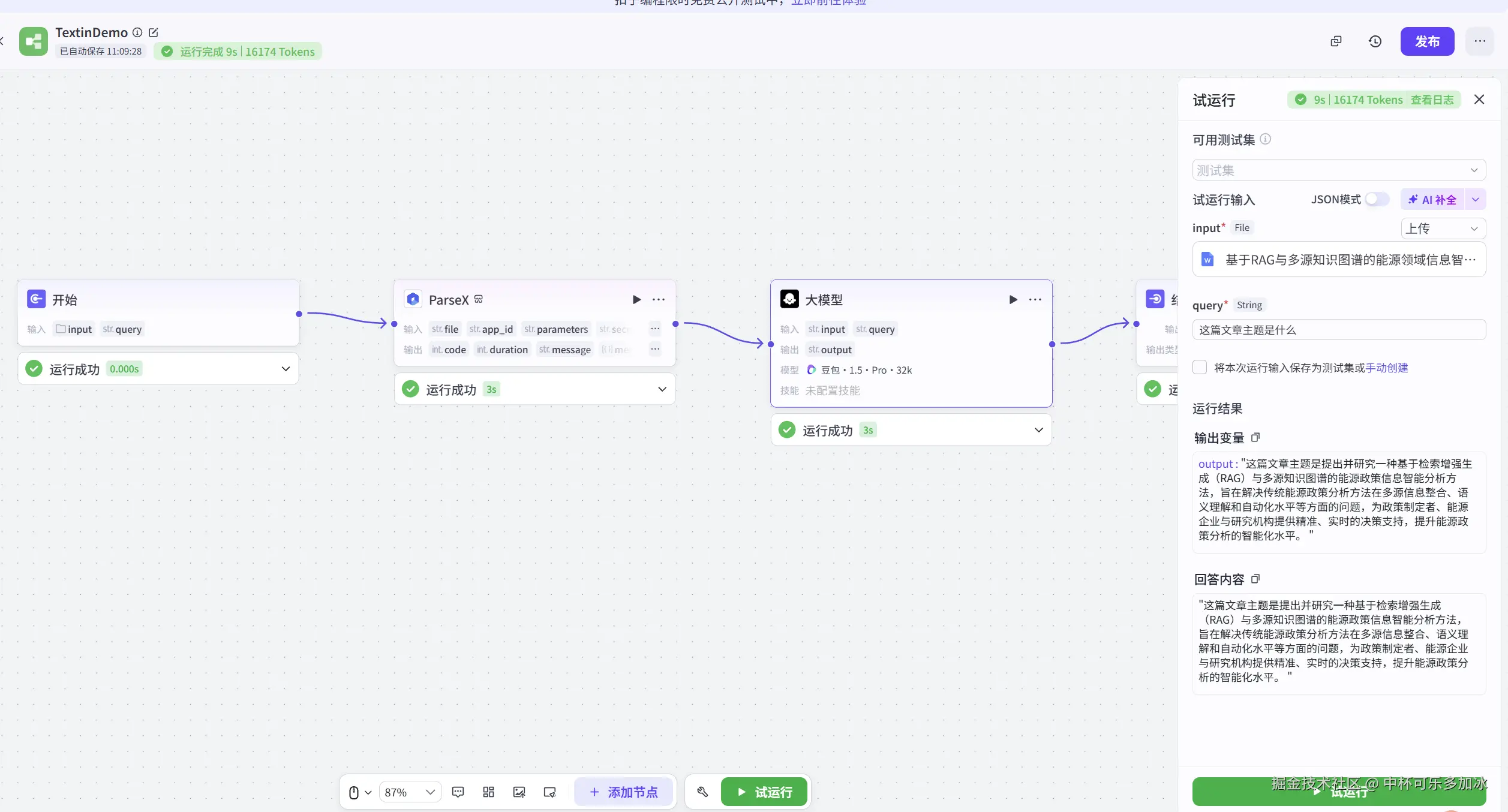Open the 上传 input mode dropdown

pos(1443,228)
